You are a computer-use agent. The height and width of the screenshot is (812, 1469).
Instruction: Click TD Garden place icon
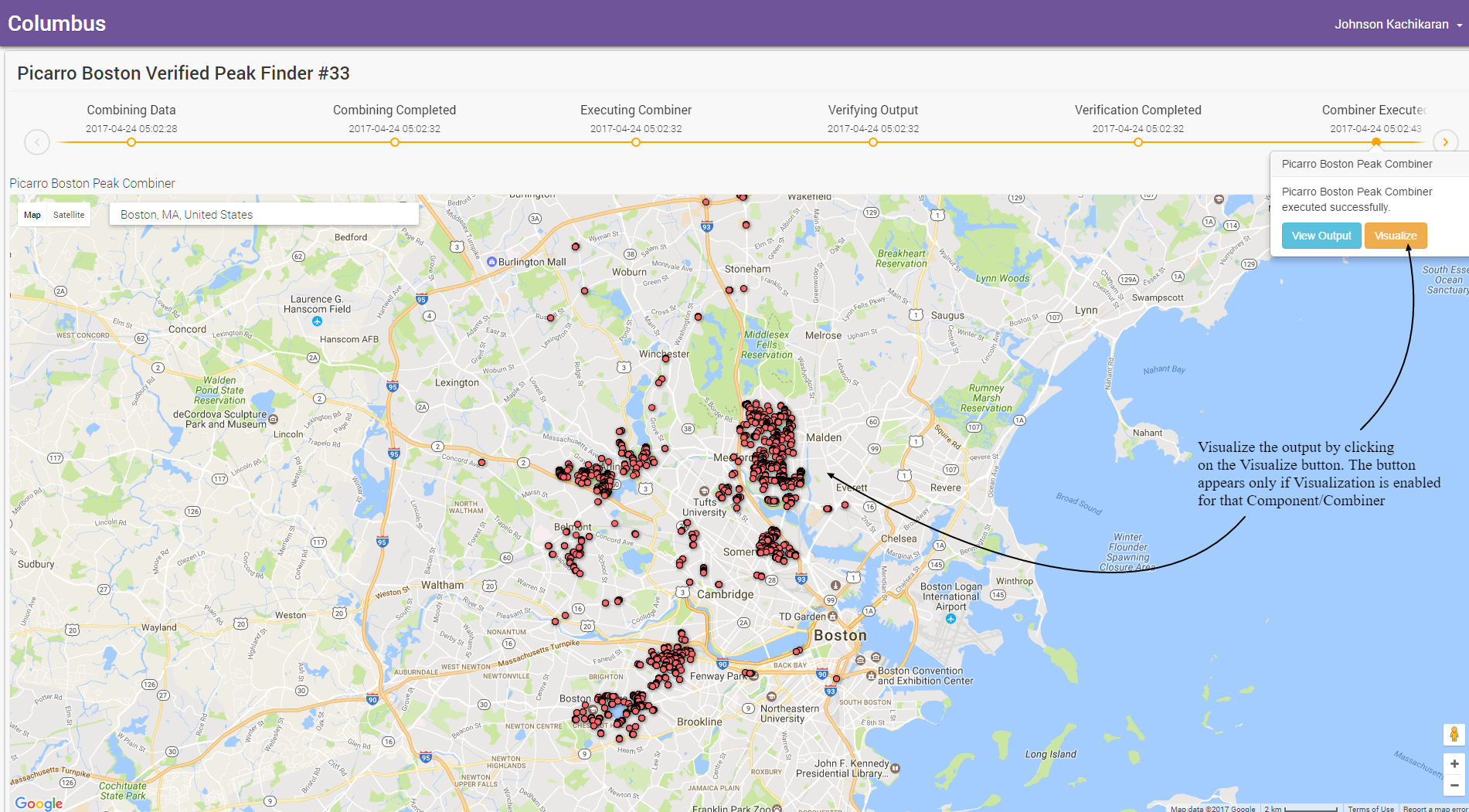[832, 617]
